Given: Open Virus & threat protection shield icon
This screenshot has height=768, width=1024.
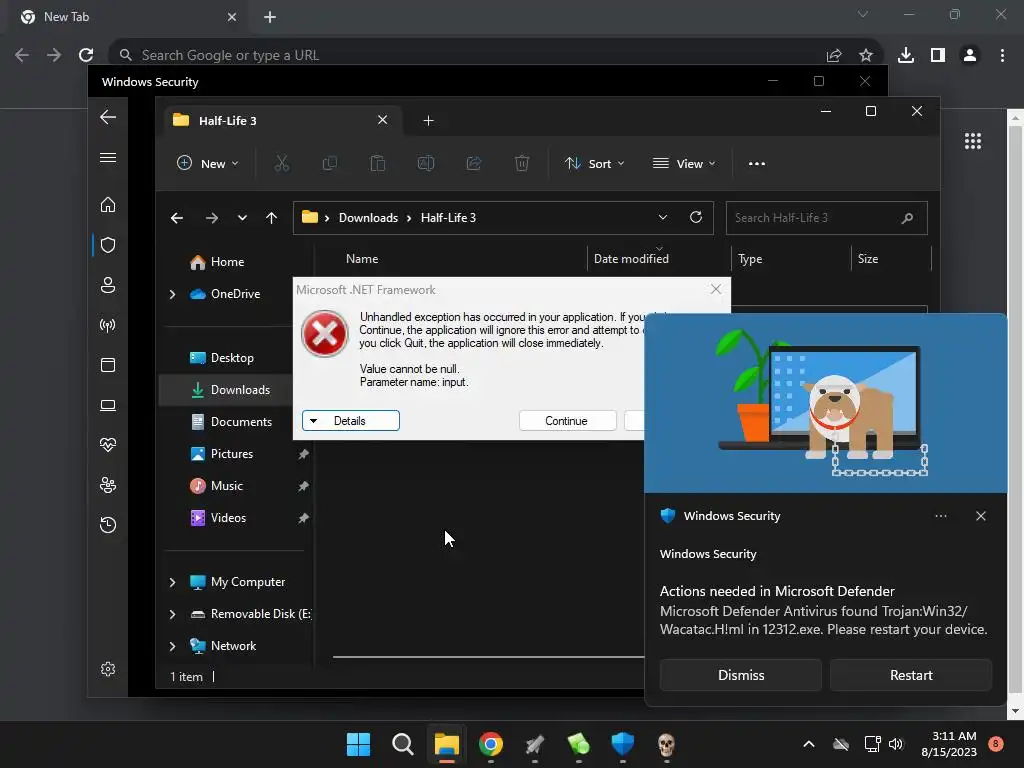Looking at the screenshot, I should [x=108, y=245].
